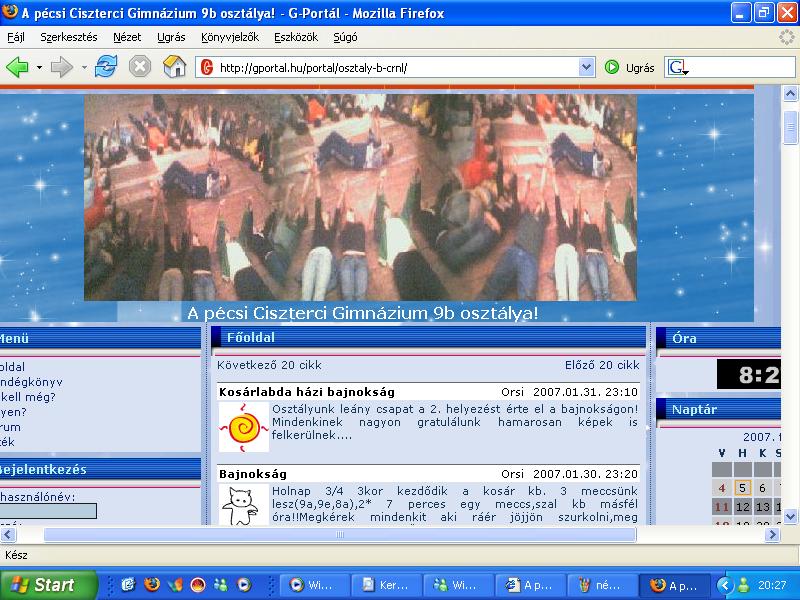Viewport: 800px width, 600px height.
Task: Click the Start button
Action: pyautogui.click(x=48, y=585)
